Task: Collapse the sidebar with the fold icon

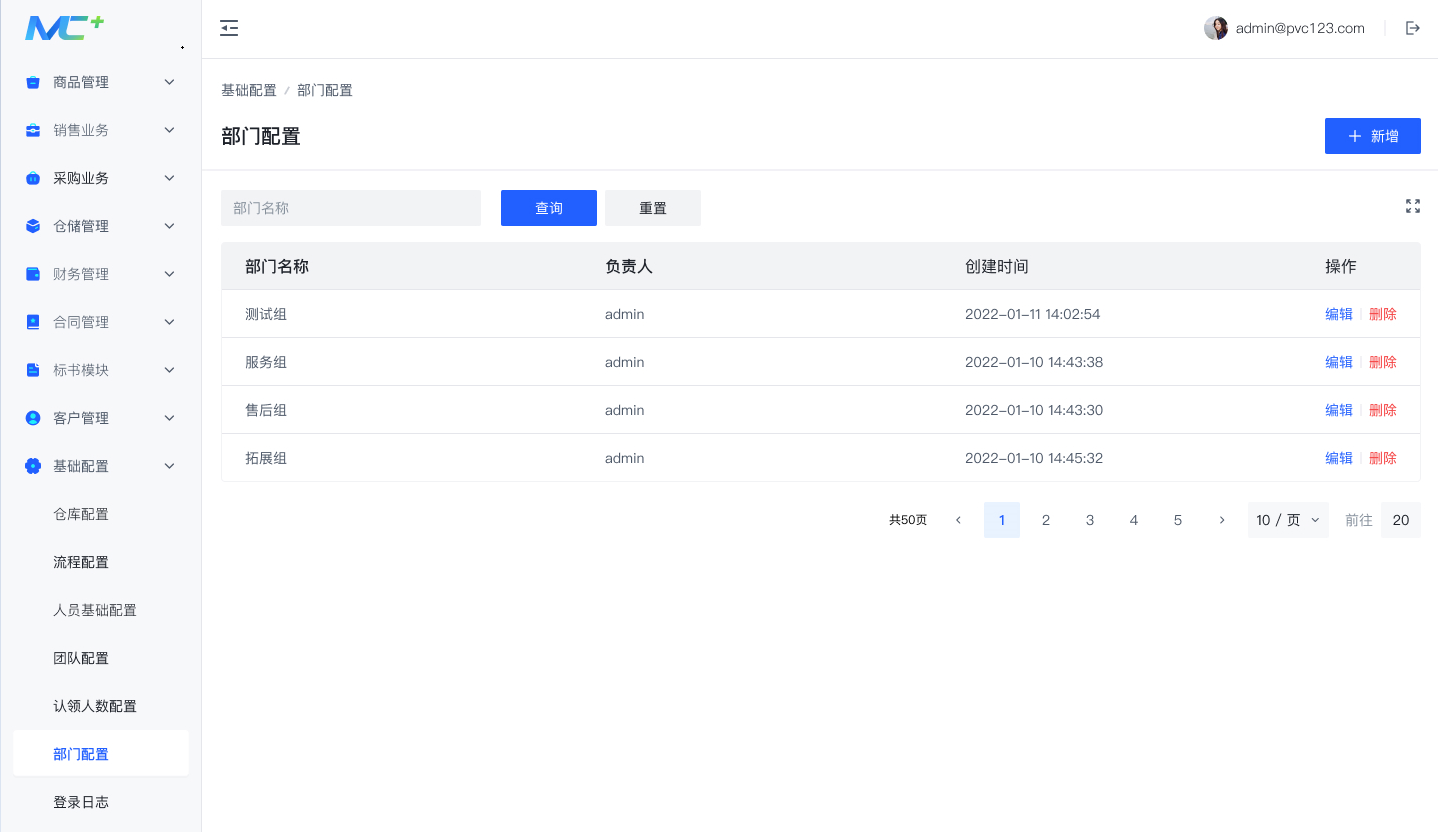Action: pyautogui.click(x=229, y=28)
